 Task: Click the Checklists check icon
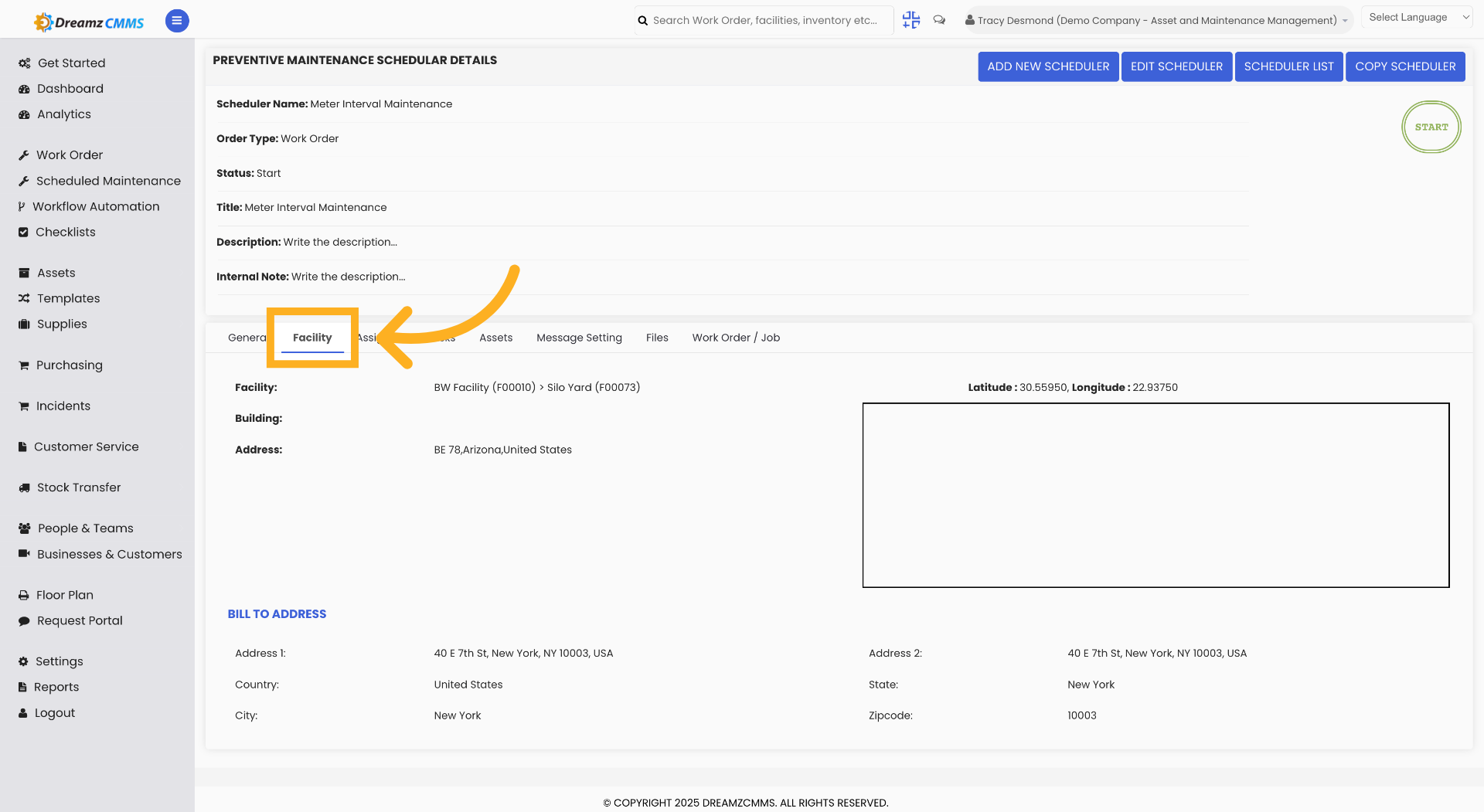click(x=23, y=232)
